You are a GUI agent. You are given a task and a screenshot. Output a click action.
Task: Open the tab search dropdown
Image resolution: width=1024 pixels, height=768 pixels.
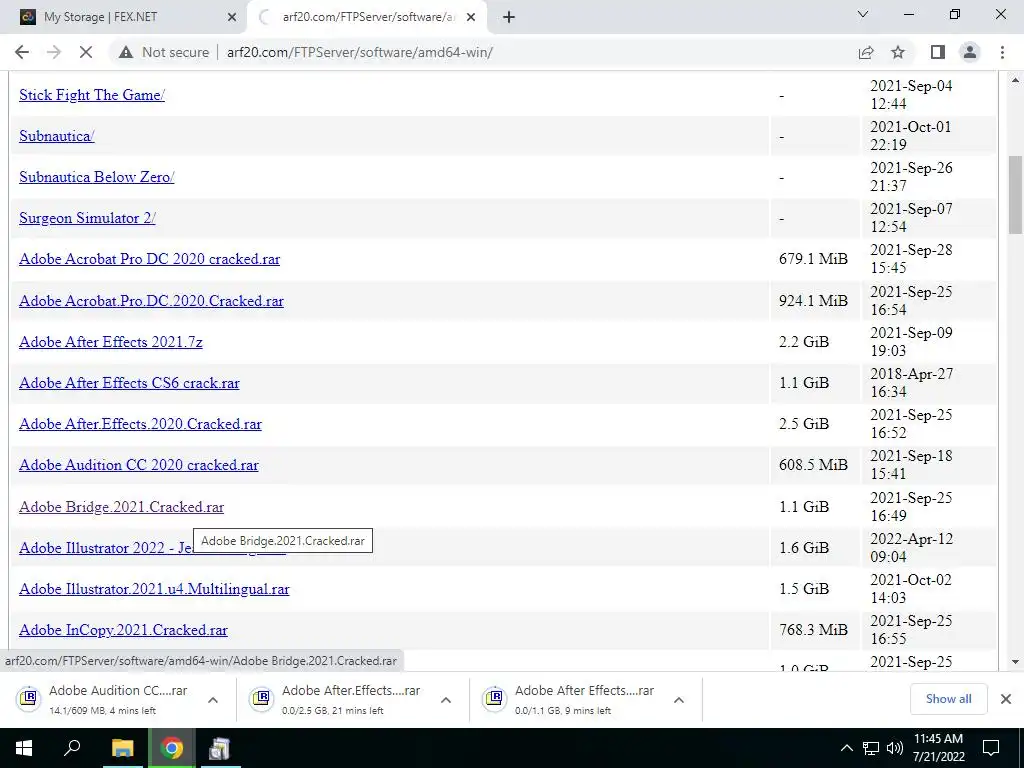[x=863, y=14]
